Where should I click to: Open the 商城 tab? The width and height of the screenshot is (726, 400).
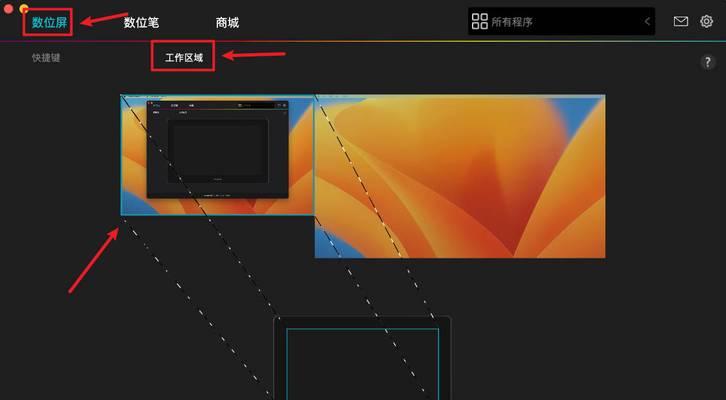(x=227, y=23)
